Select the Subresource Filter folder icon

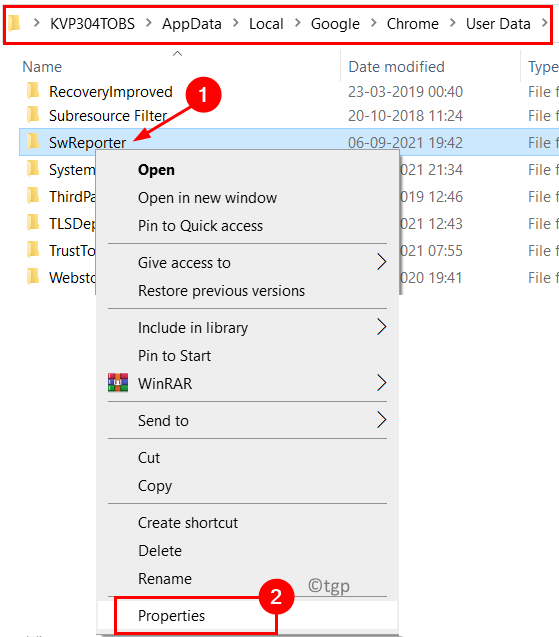click(33, 115)
